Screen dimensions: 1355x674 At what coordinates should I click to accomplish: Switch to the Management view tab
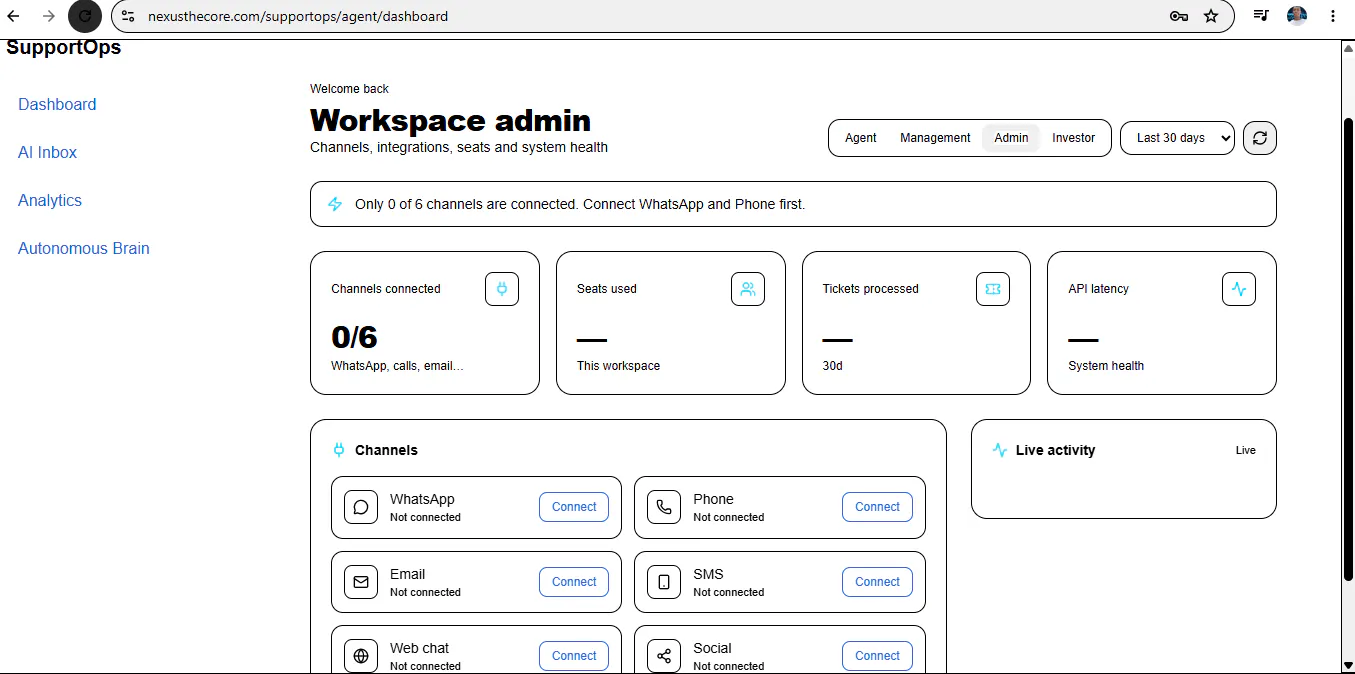click(935, 138)
